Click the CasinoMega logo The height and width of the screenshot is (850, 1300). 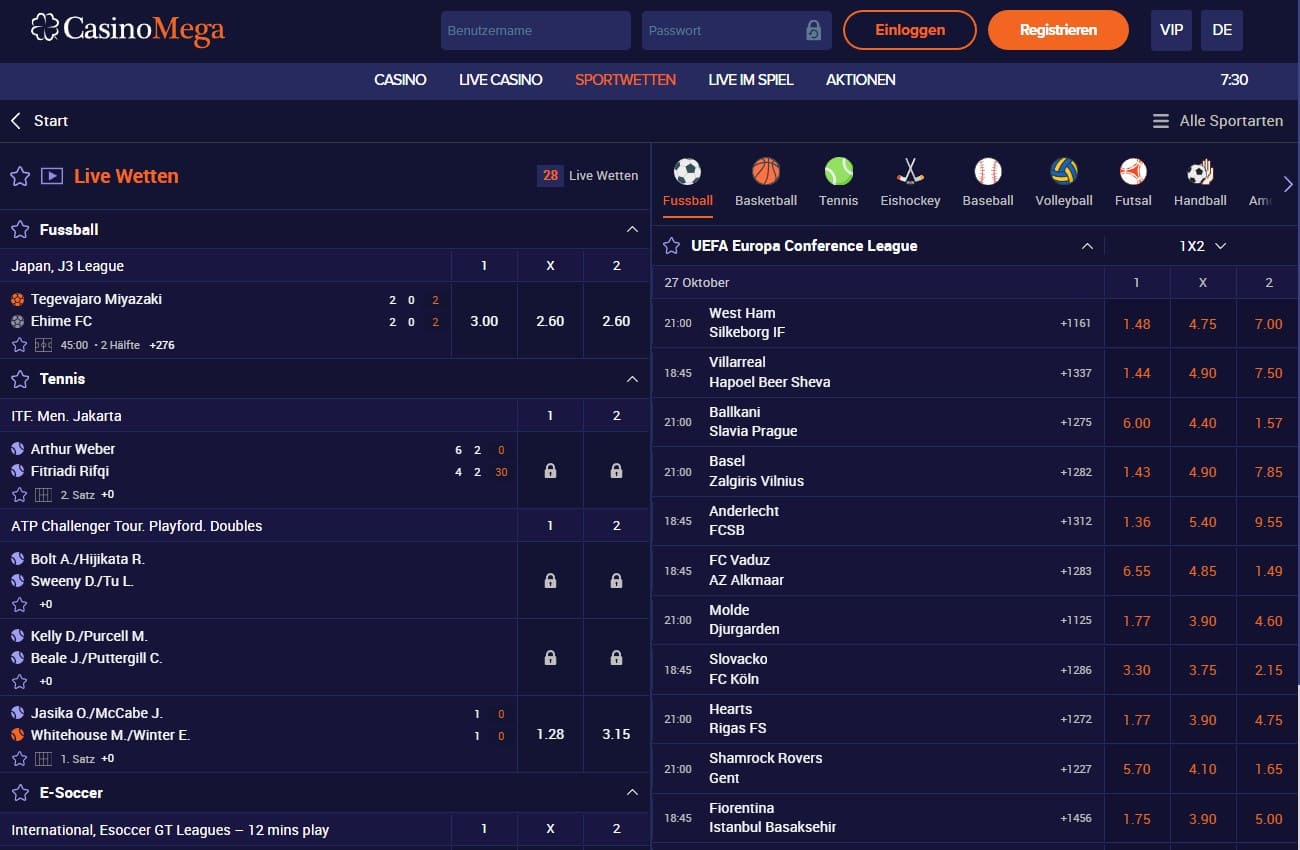[x=128, y=29]
